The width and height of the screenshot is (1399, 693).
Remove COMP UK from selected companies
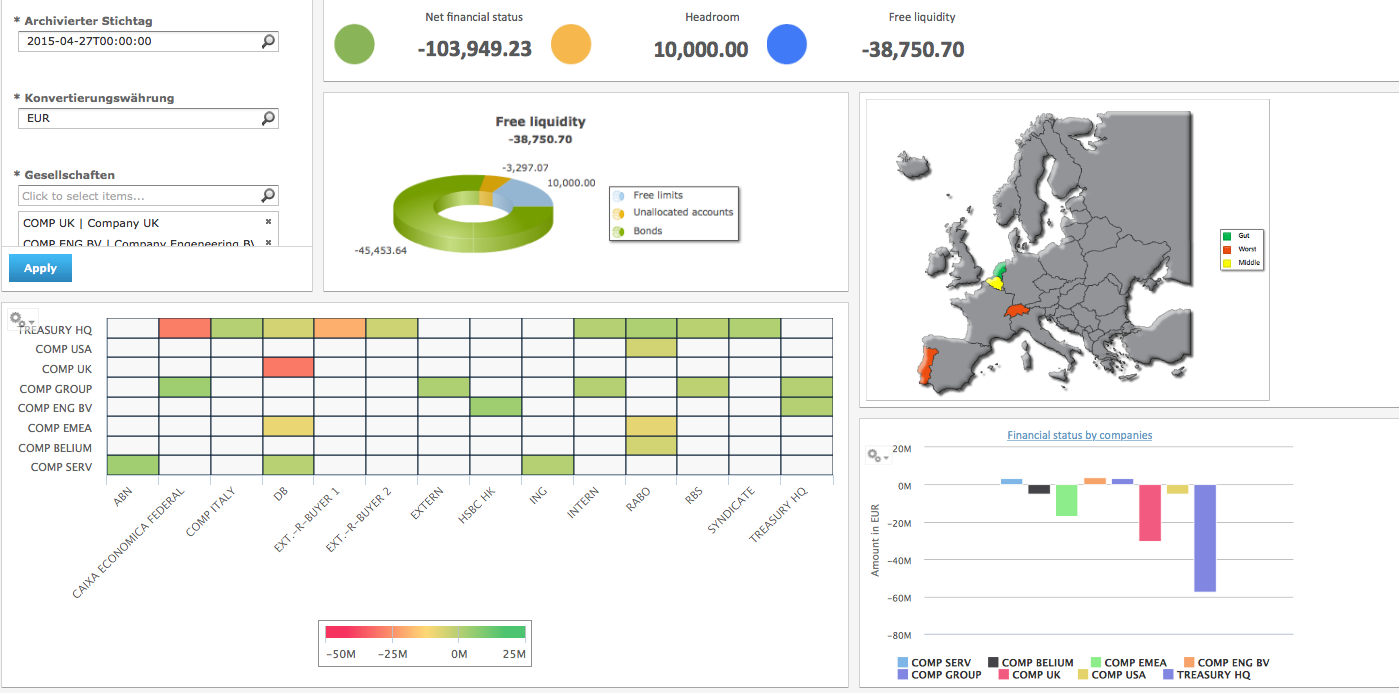268,222
